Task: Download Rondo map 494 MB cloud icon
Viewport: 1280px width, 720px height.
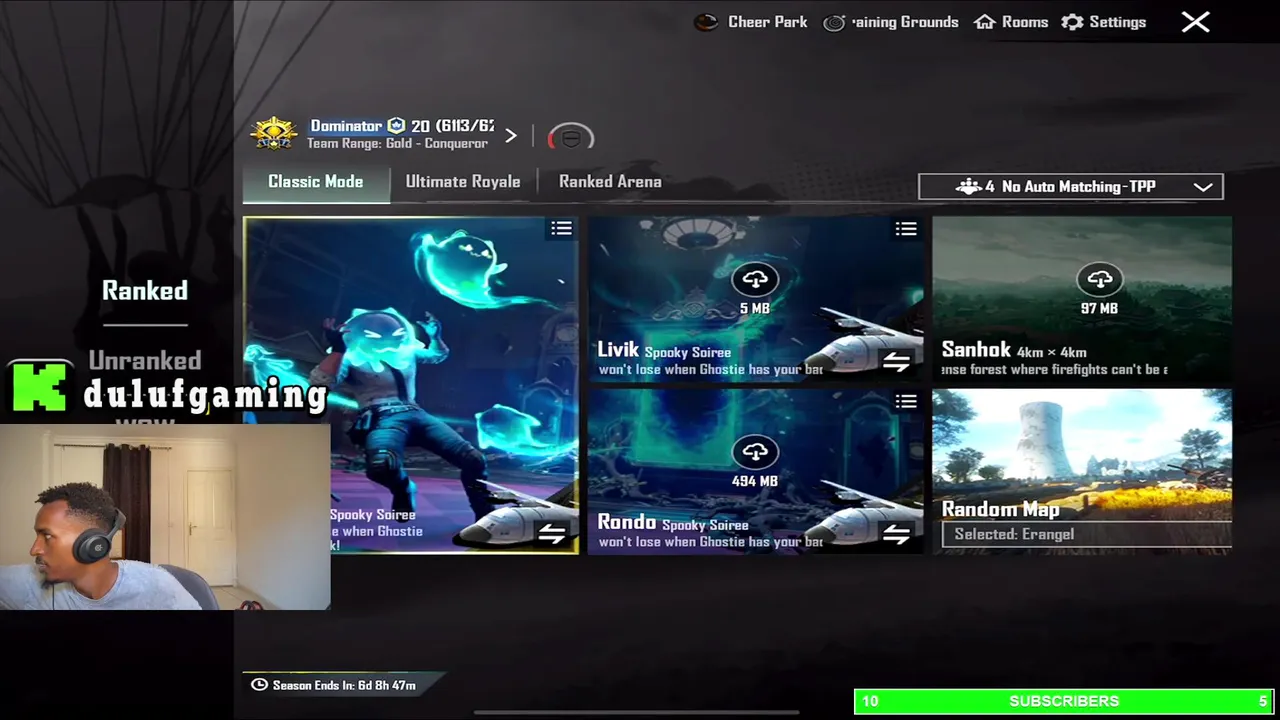Action: point(755,452)
